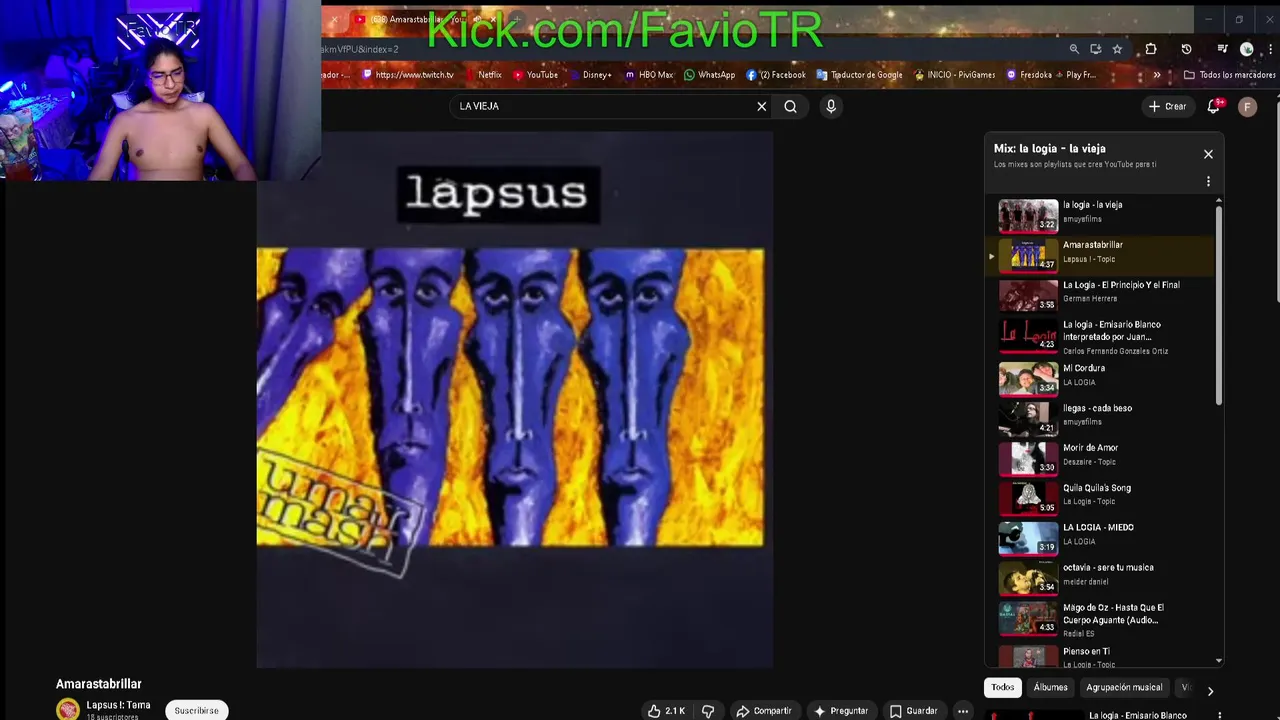Open the browser profile avatar

coord(1247,49)
